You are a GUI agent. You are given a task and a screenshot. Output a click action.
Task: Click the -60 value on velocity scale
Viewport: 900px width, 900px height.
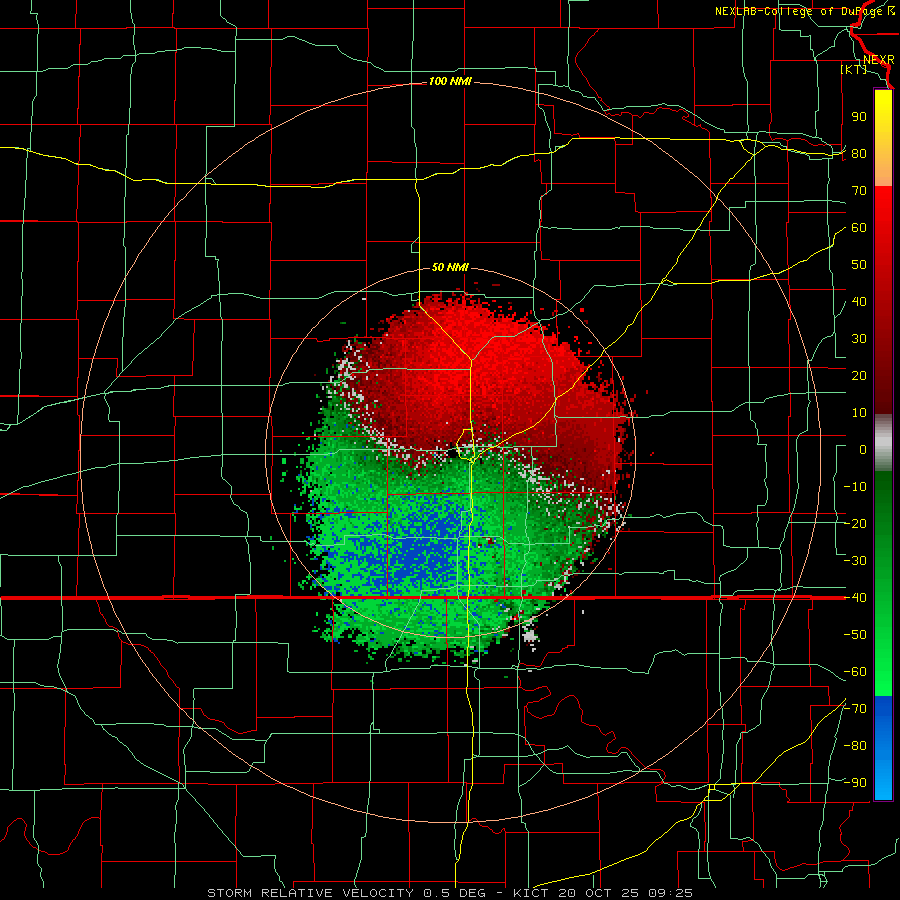point(855,672)
